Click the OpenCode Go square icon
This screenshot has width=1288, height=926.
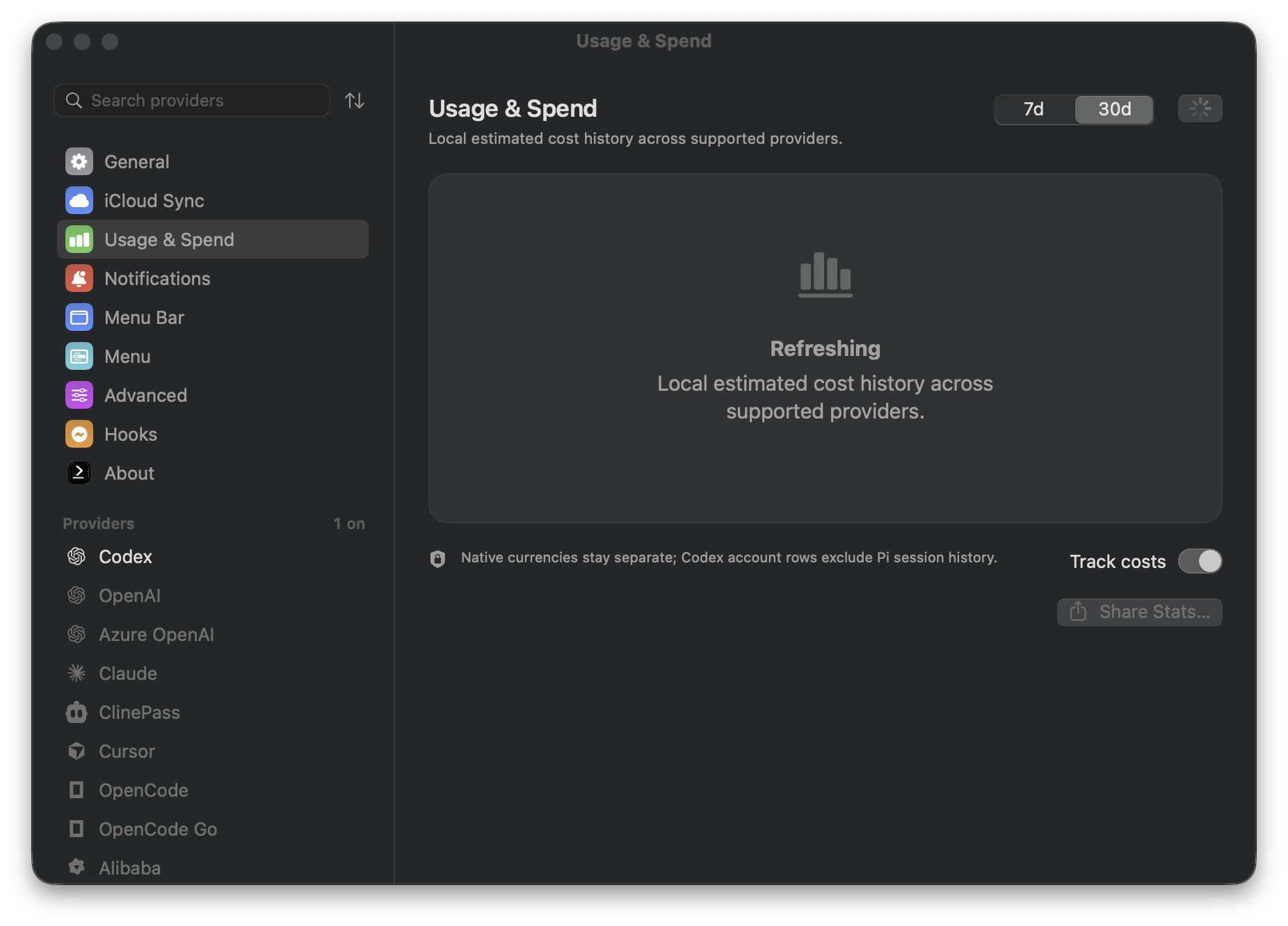point(77,829)
